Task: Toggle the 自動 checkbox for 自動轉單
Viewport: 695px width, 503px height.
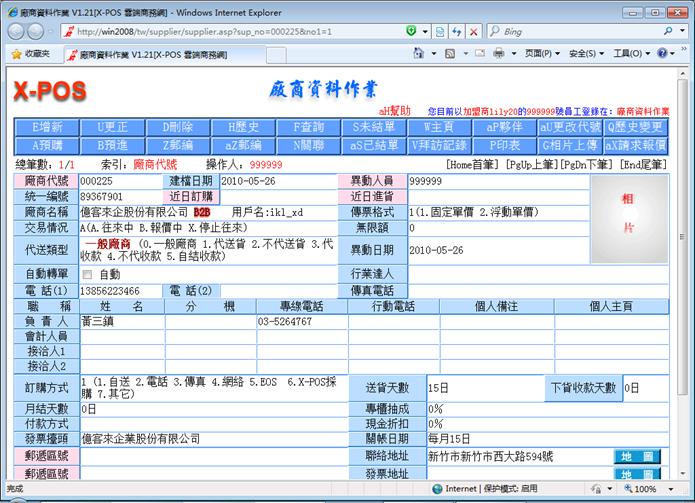Action: pos(87,274)
